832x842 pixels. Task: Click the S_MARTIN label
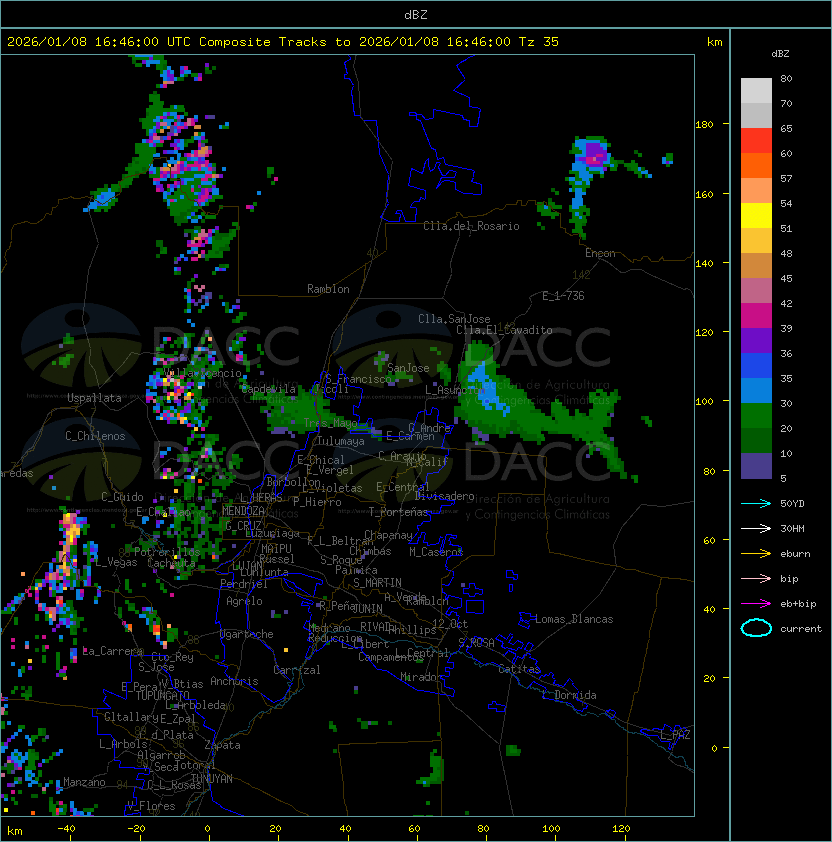(378, 583)
